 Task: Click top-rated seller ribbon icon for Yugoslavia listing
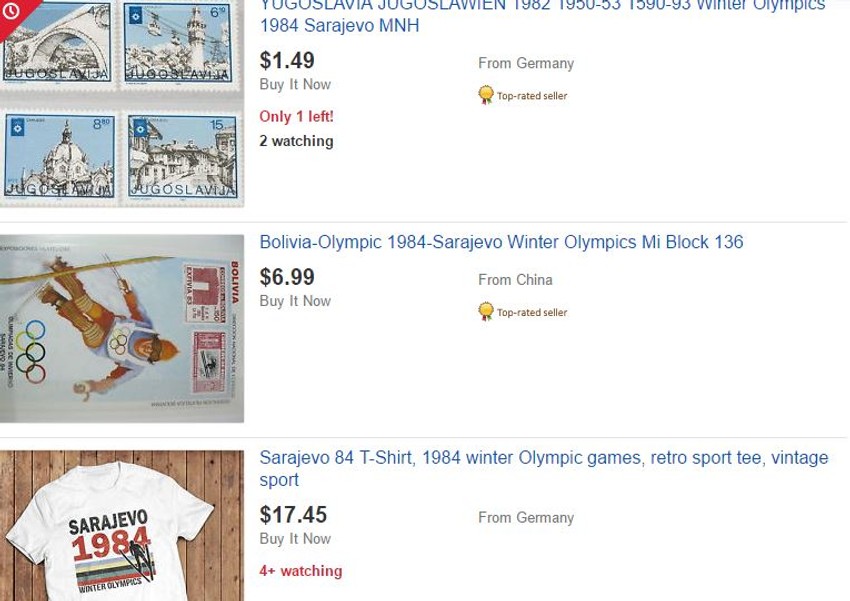coord(486,96)
